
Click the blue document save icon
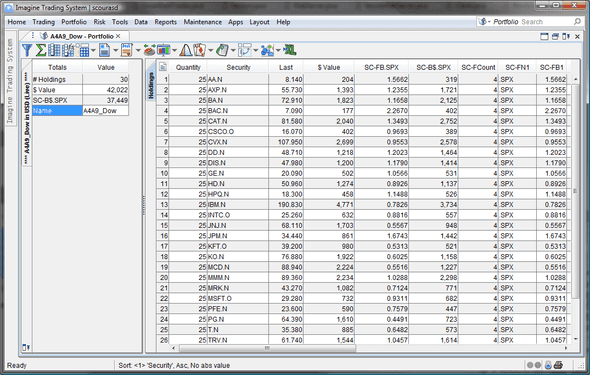click(x=105, y=50)
